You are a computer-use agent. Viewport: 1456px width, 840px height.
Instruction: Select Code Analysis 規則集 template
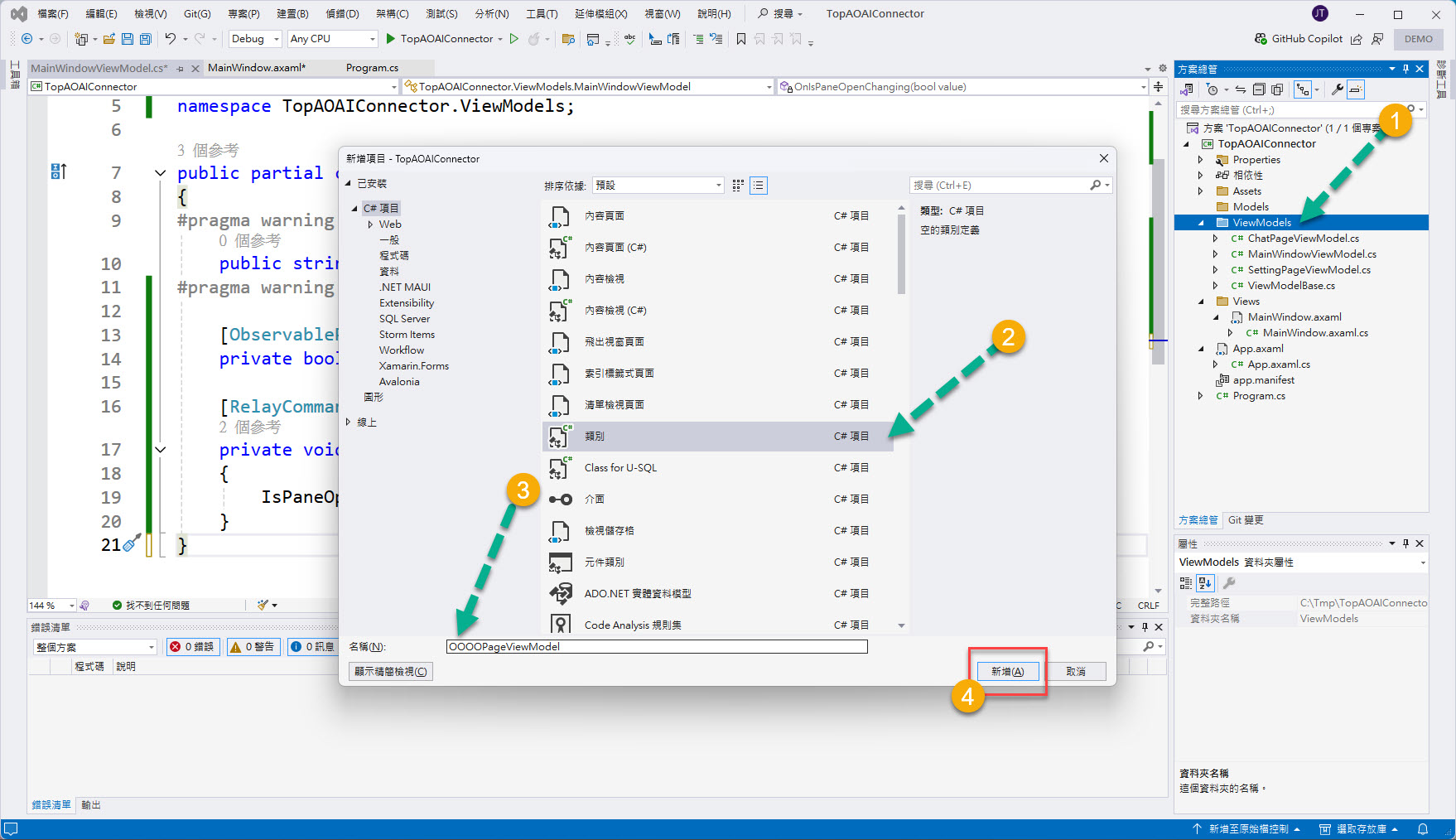pos(717,625)
